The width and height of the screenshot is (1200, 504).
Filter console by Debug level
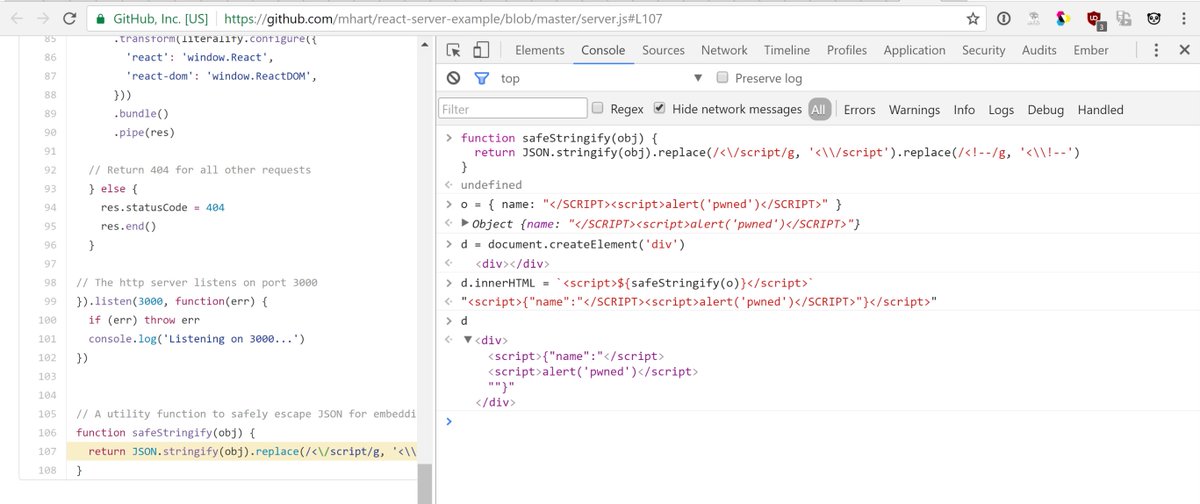1046,110
